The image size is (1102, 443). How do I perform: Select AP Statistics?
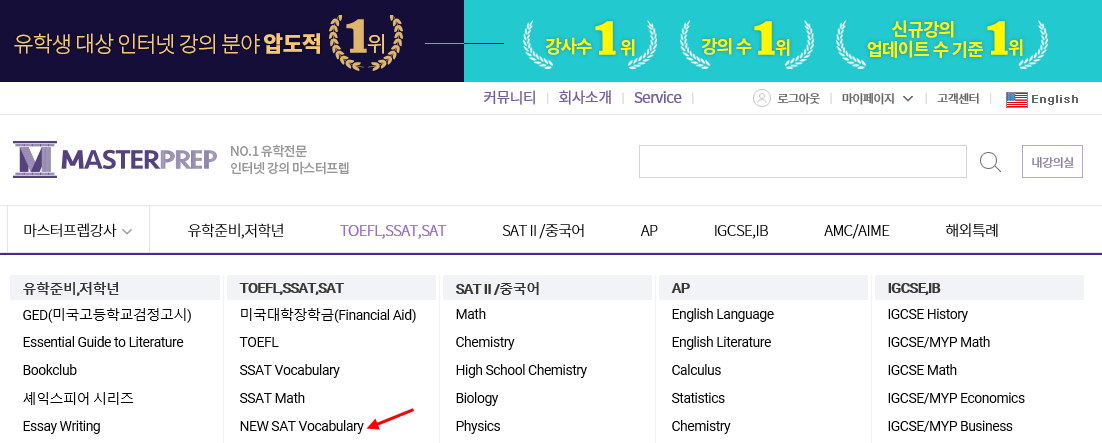(x=698, y=398)
